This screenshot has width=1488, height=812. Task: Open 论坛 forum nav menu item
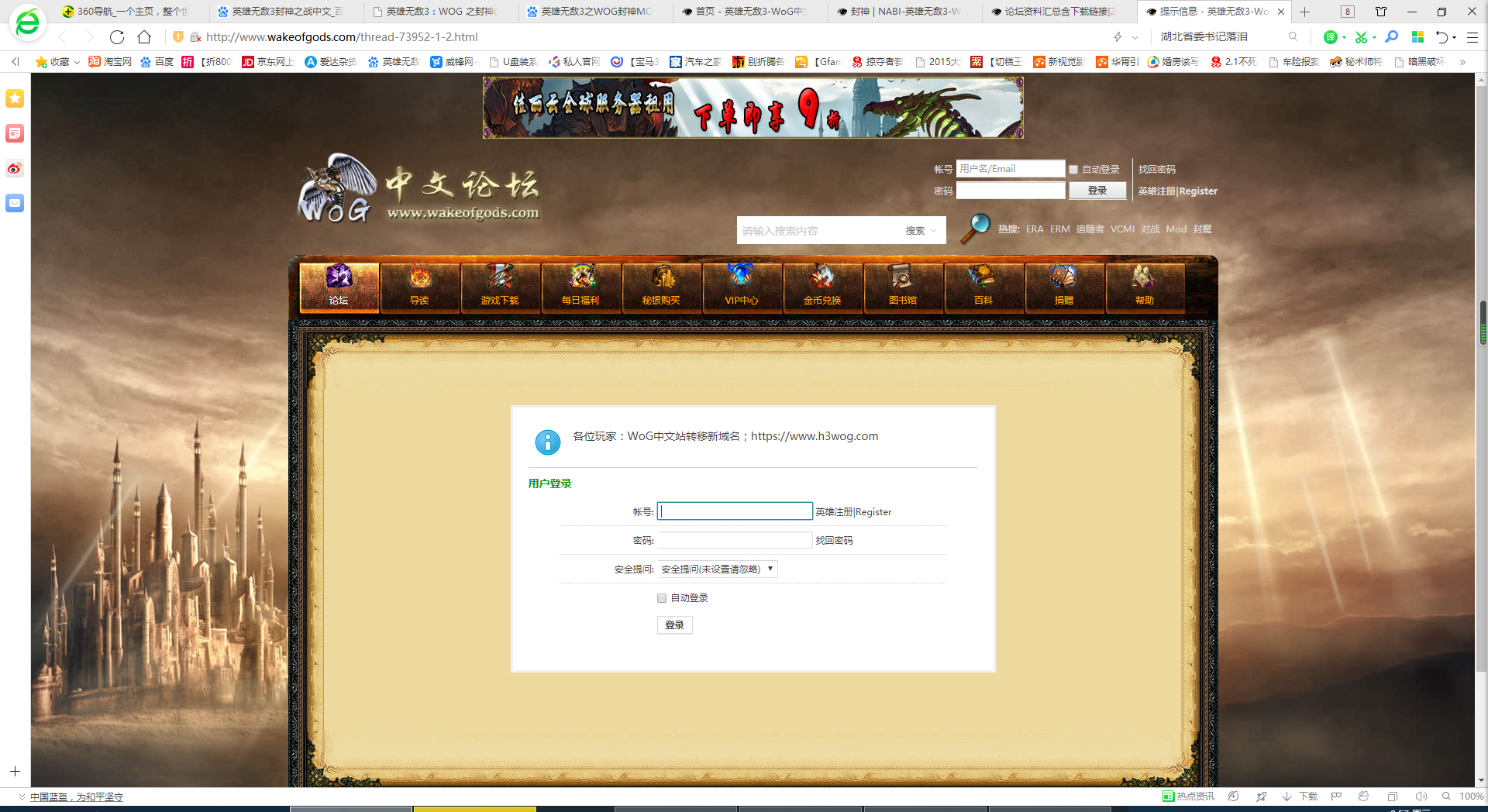339,287
